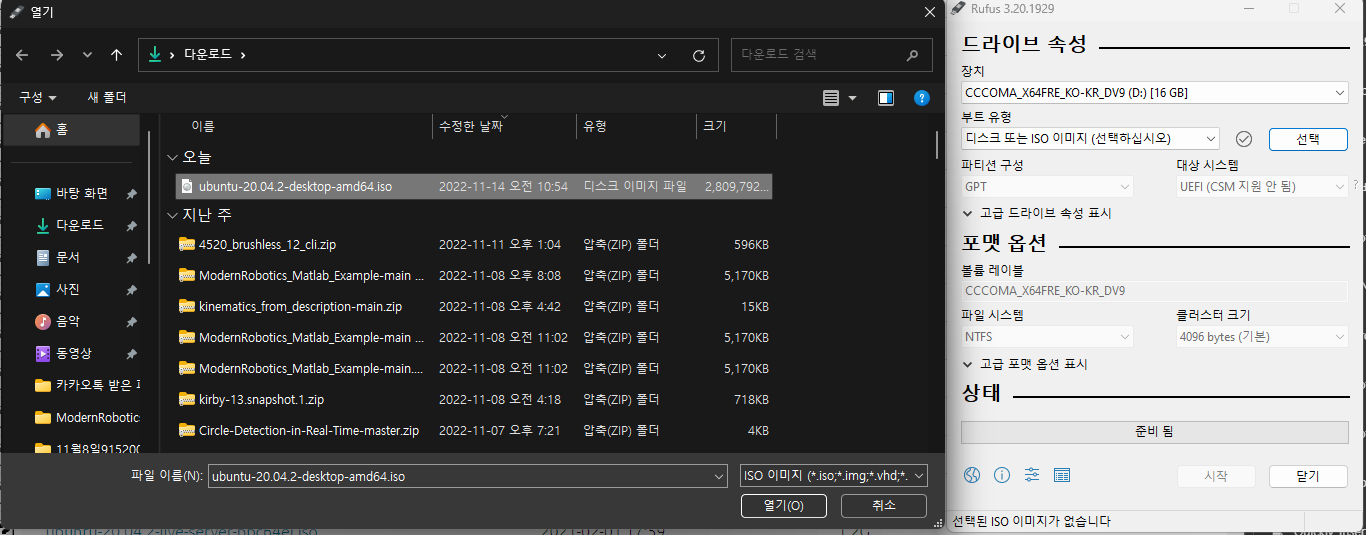This screenshot has height=535, width=1366.
Task: Click Rufus checksum checkmark icon
Action: click(x=1244, y=138)
